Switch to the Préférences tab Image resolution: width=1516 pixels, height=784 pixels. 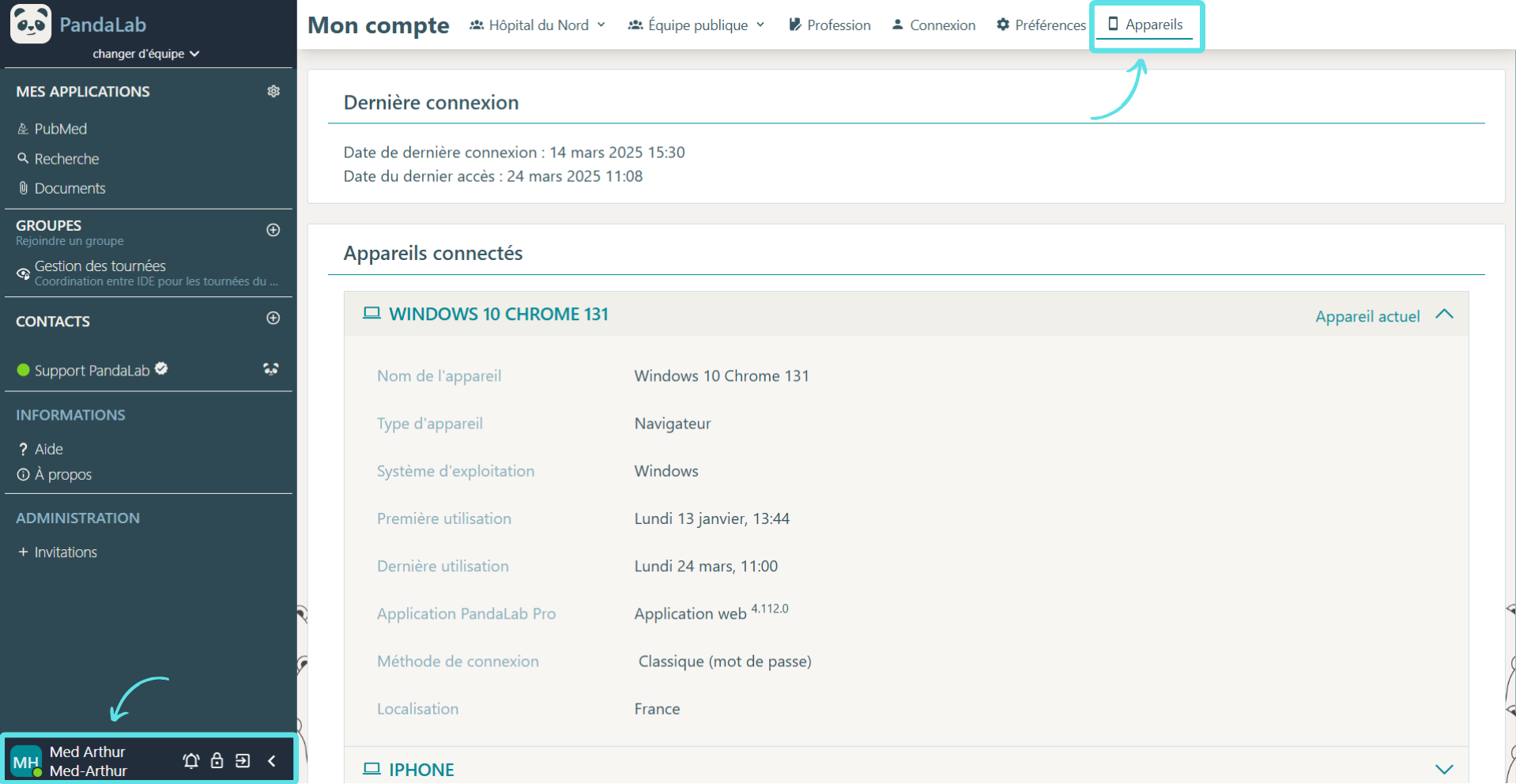pos(1041,25)
